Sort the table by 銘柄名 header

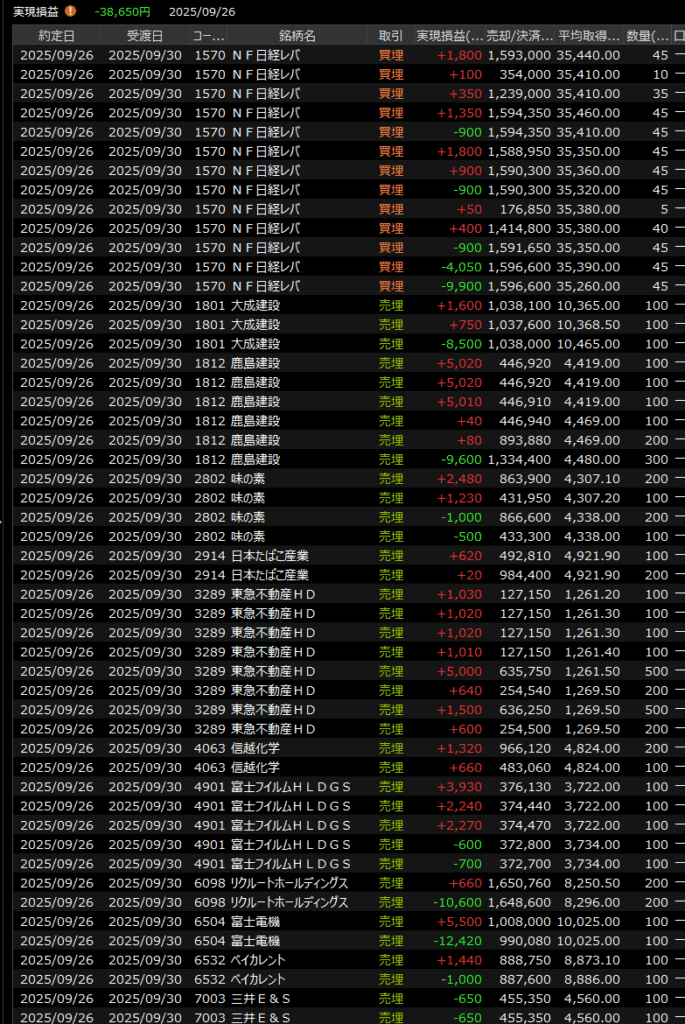click(296, 36)
